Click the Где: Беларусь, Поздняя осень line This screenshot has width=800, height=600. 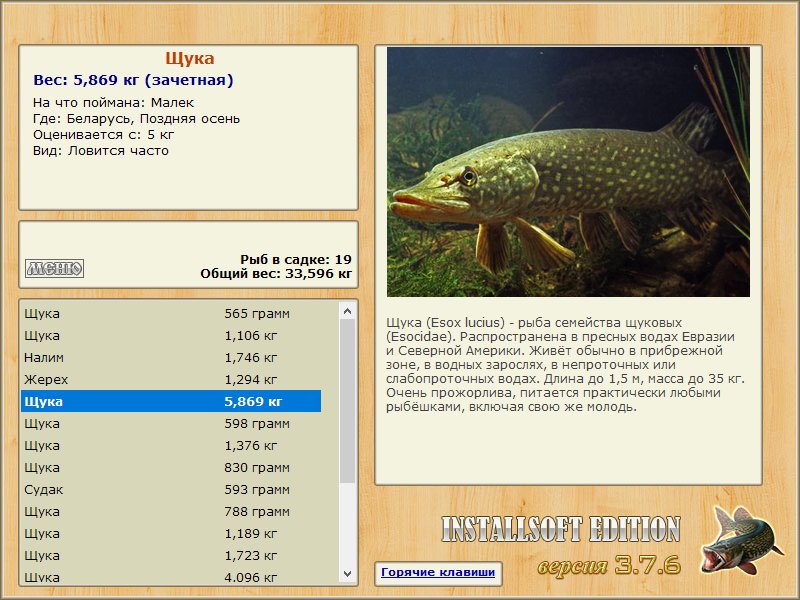coord(136,119)
